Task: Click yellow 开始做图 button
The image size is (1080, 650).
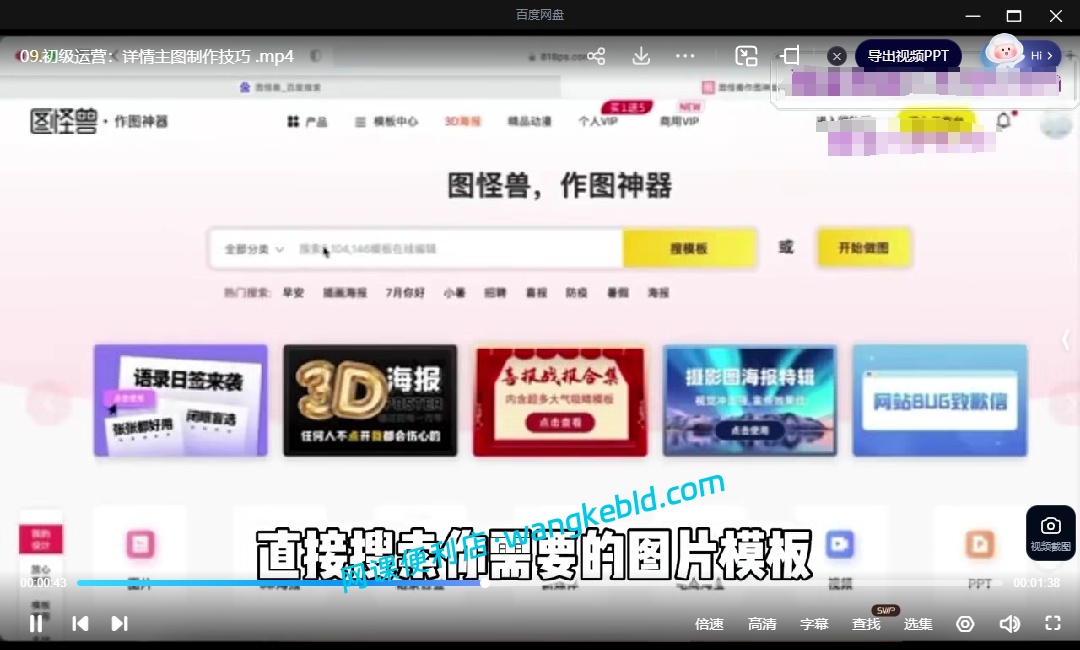Action: pyautogui.click(x=864, y=248)
